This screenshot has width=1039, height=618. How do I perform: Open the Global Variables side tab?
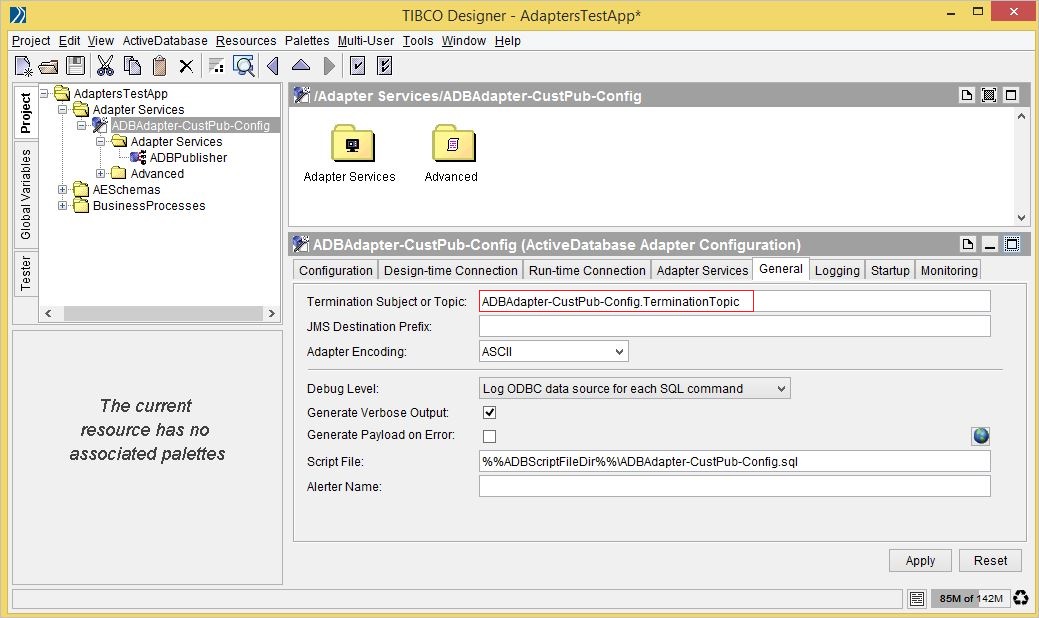pyautogui.click(x=26, y=194)
